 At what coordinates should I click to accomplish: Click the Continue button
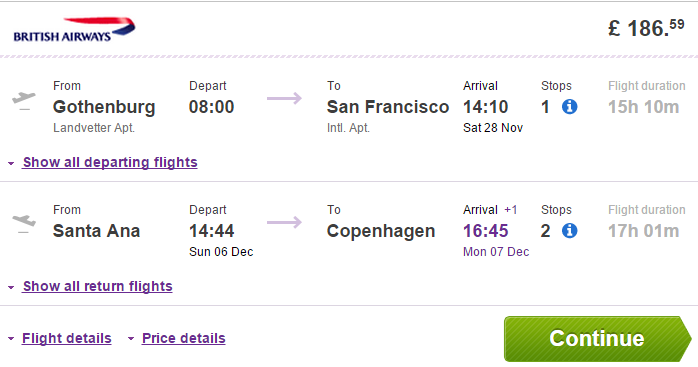[597, 339]
